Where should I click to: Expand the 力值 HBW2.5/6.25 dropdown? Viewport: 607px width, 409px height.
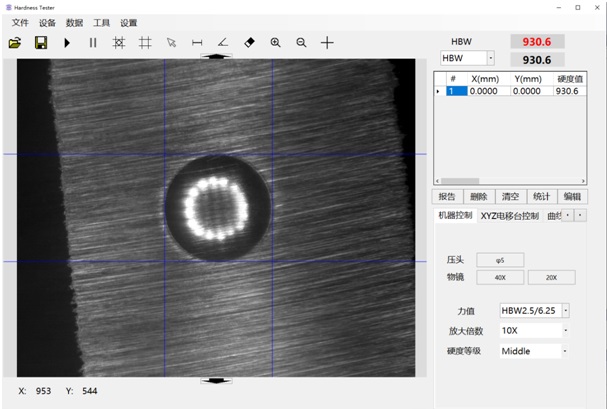pyautogui.click(x=565, y=311)
